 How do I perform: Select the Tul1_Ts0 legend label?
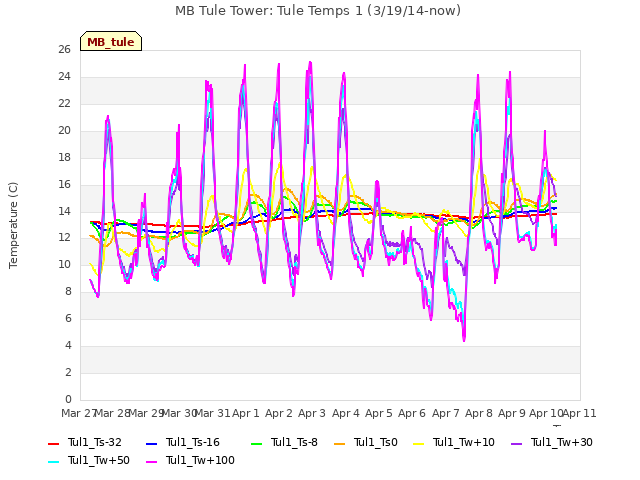pyautogui.click(x=376, y=442)
